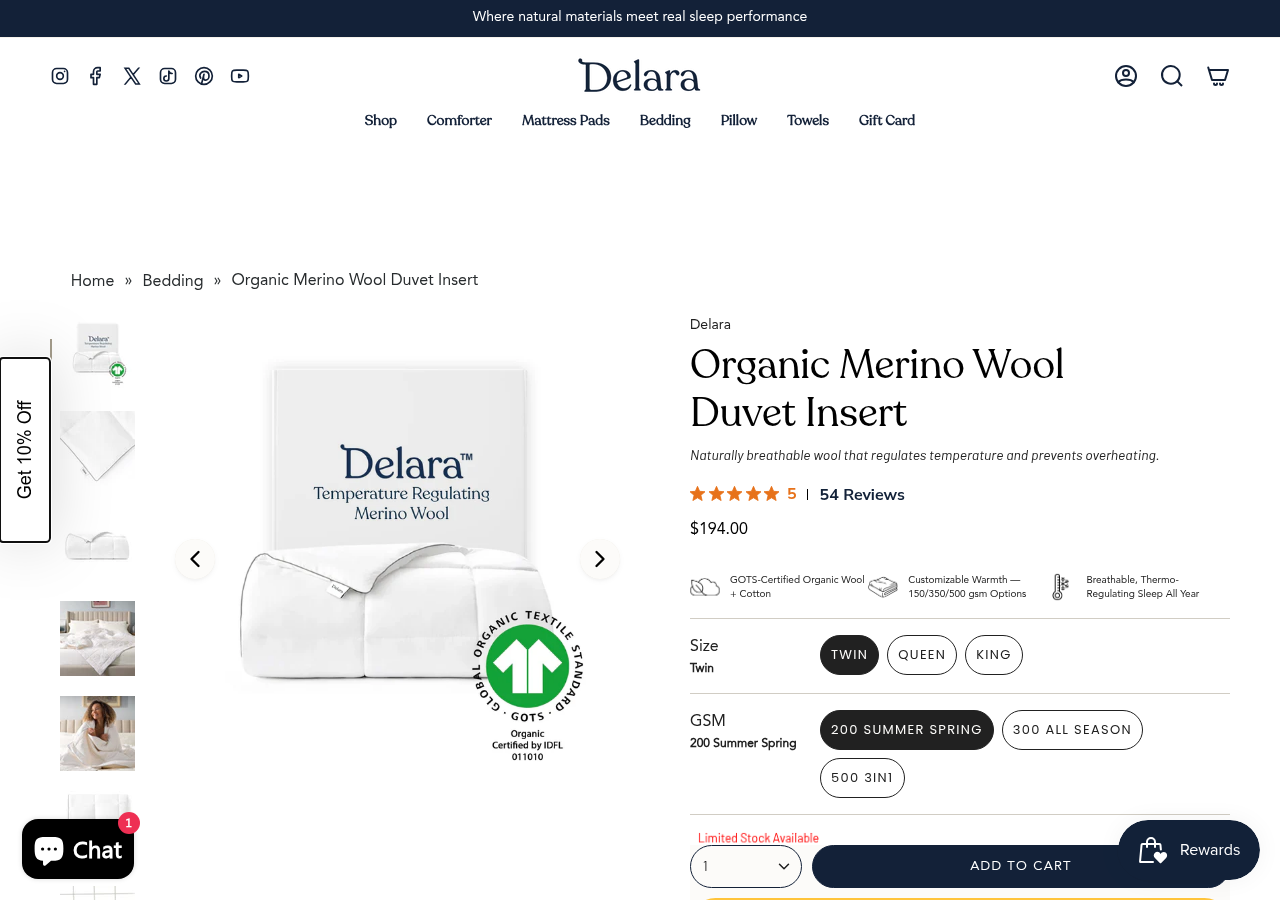Open Delara's Pinterest page
This screenshot has width=1280, height=900.
click(x=204, y=76)
